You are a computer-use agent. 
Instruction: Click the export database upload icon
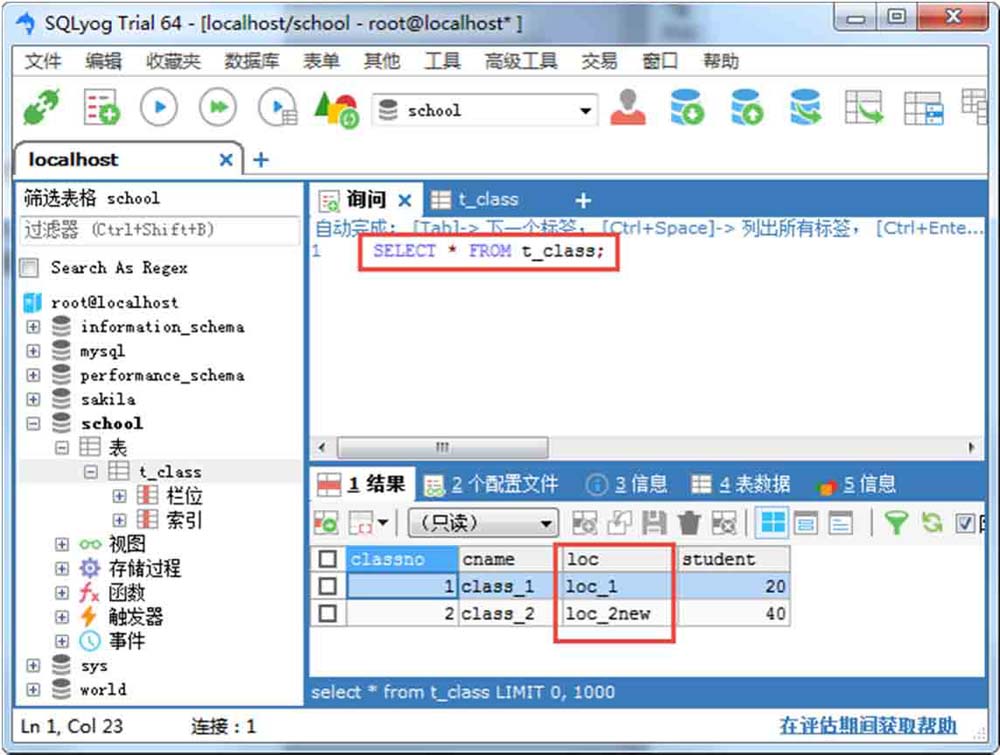pyautogui.click(x=747, y=106)
